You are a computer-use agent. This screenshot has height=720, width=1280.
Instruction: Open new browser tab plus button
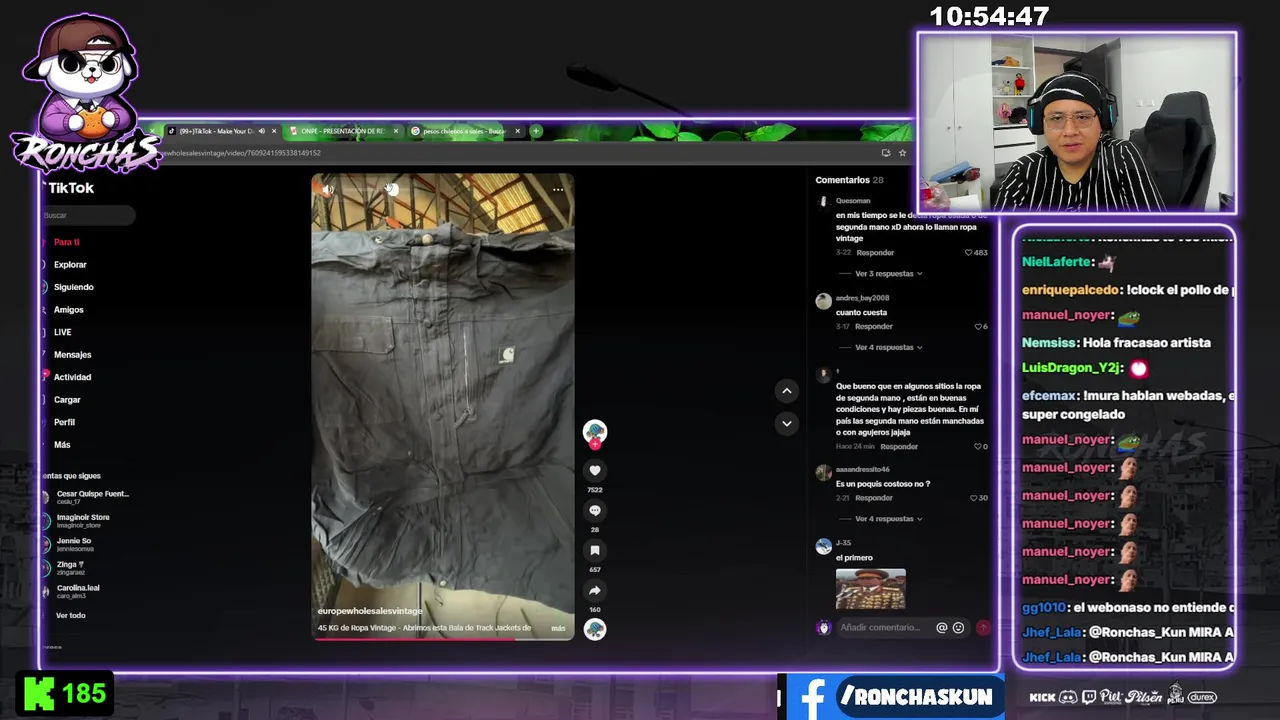(536, 131)
